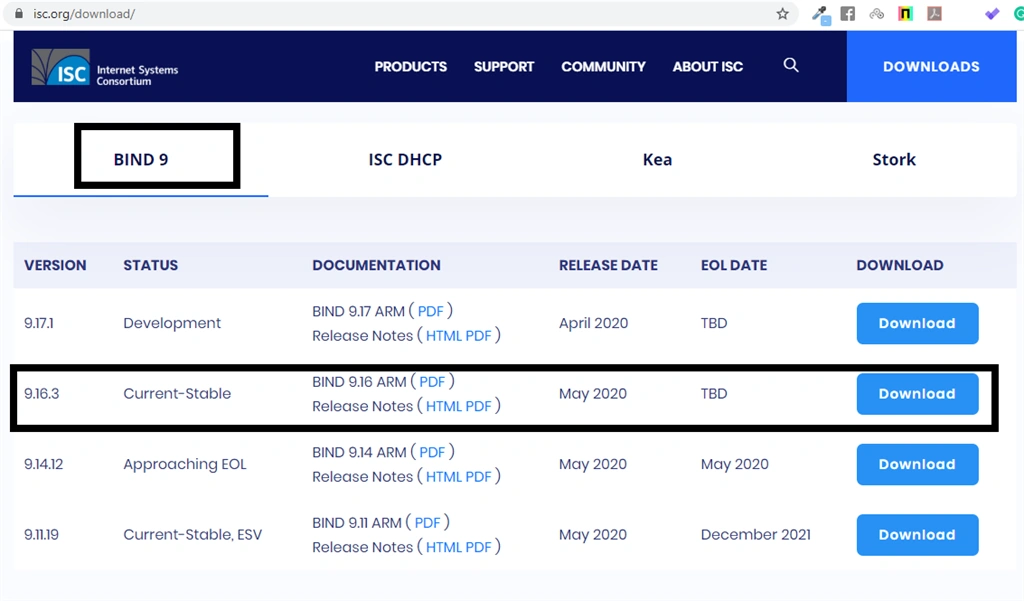Viewport: 1024px width, 601px height.
Task: Open PDF release notes for 9.14.12
Action: [x=478, y=477]
